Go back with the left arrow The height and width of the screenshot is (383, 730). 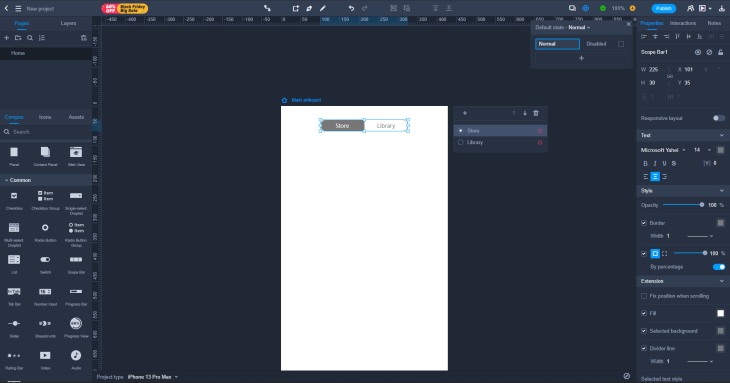[x=7, y=8]
